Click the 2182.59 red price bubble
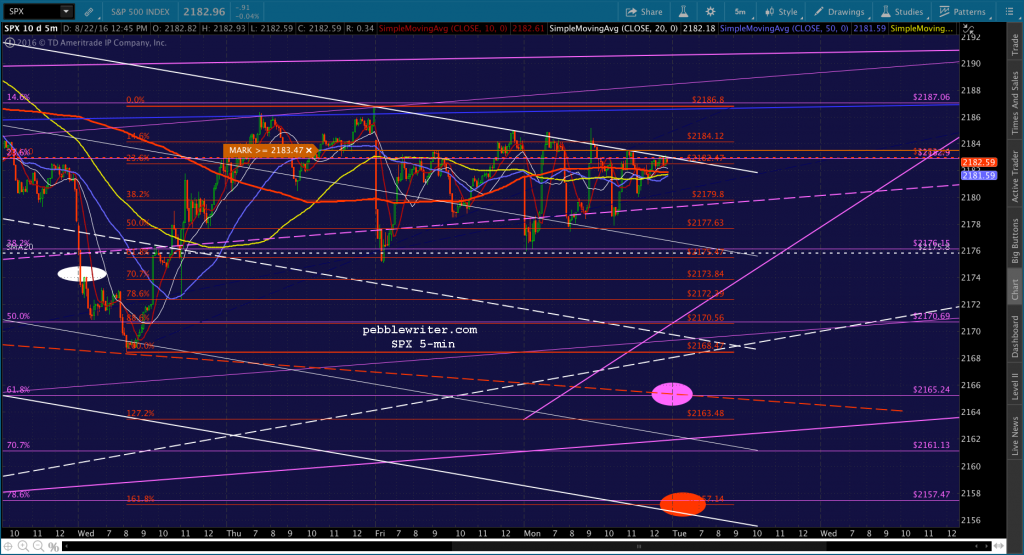The height and width of the screenshot is (555, 1024). point(978,163)
